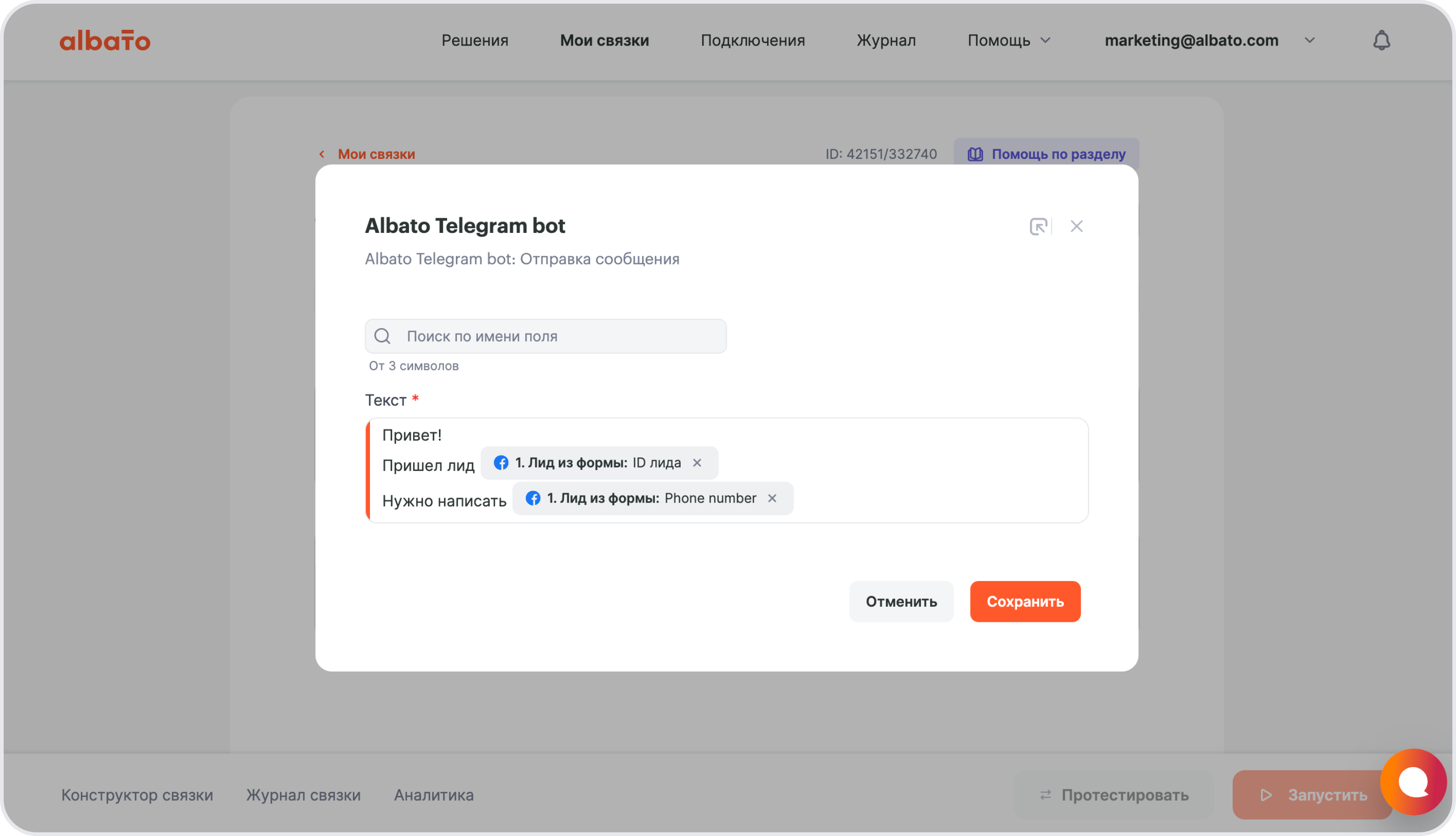Viewport: 1456px width, 836px height.
Task: Switch to the Аналитика tab
Action: click(x=434, y=795)
